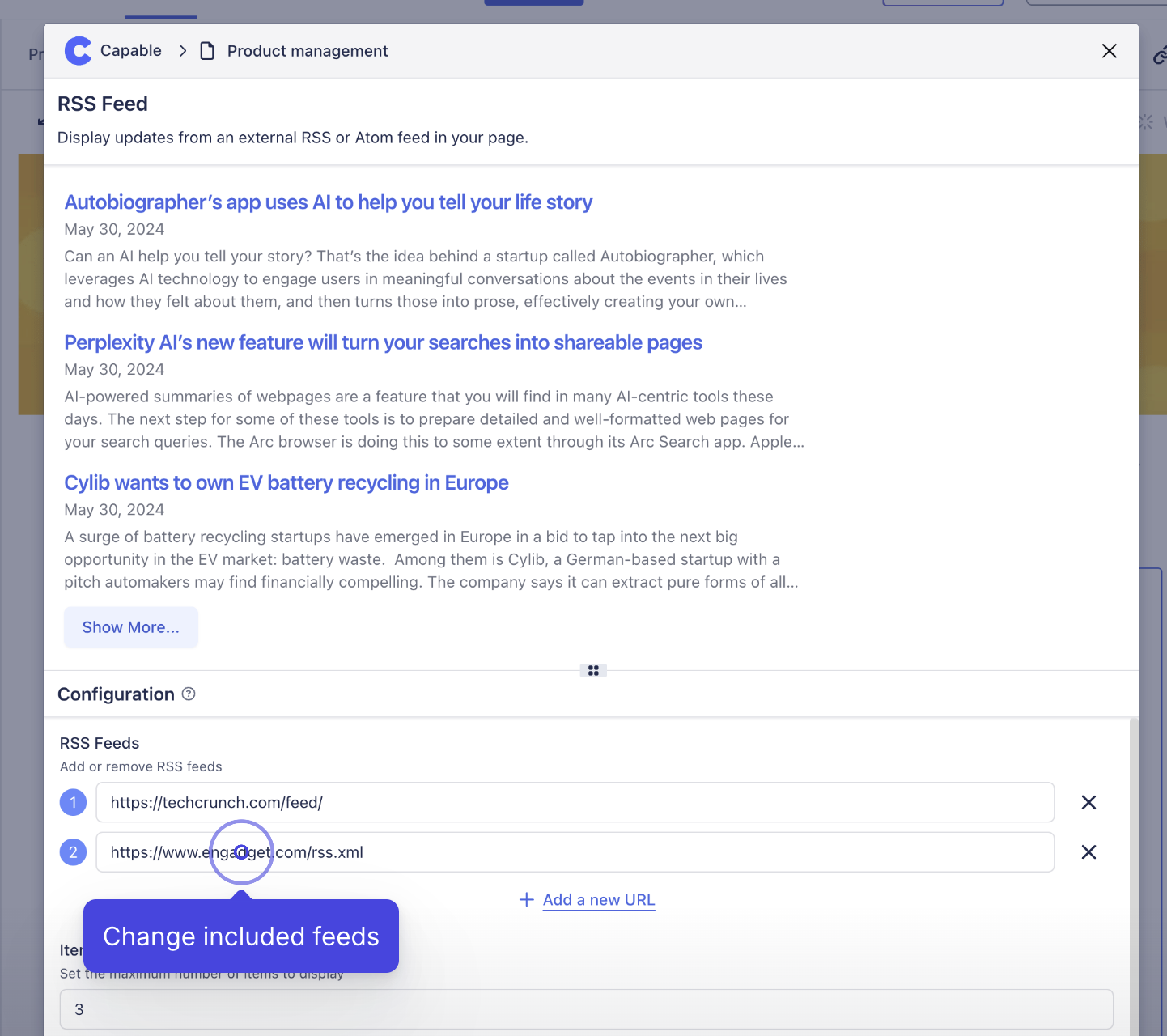1167x1036 pixels.
Task: Click the pulsing hotspot circle on feed 2
Action: click(241, 851)
